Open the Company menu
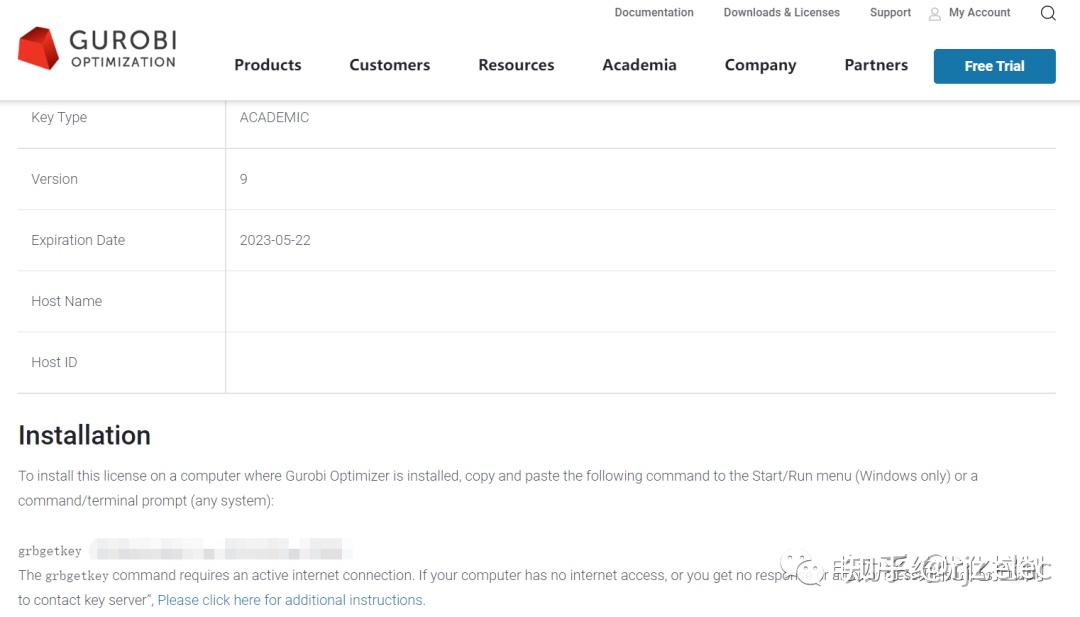The width and height of the screenshot is (1080, 617). coord(760,65)
